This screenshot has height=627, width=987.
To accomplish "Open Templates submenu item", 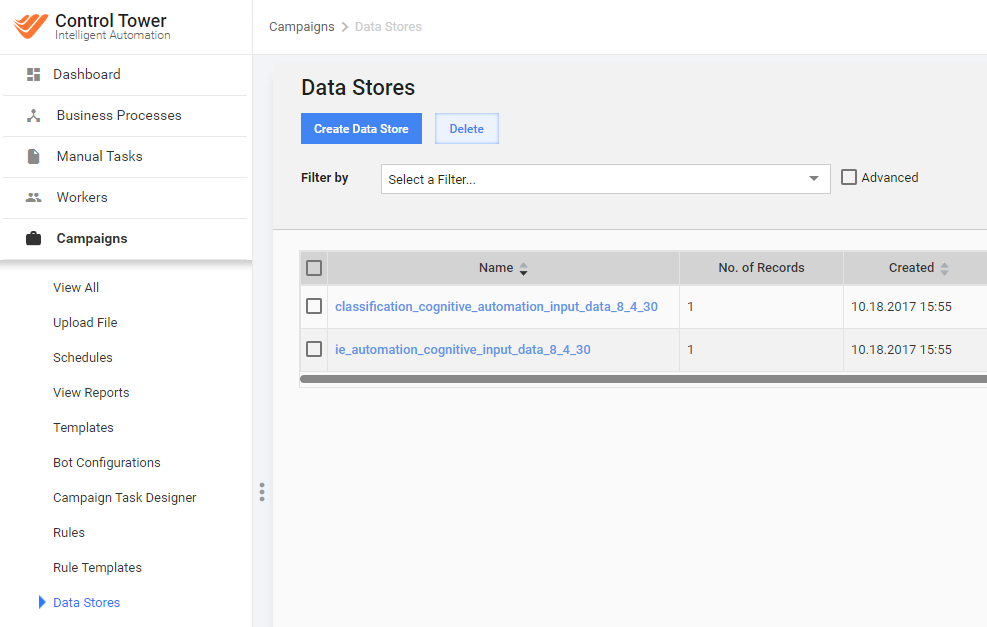I will pyautogui.click(x=83, y=427).
